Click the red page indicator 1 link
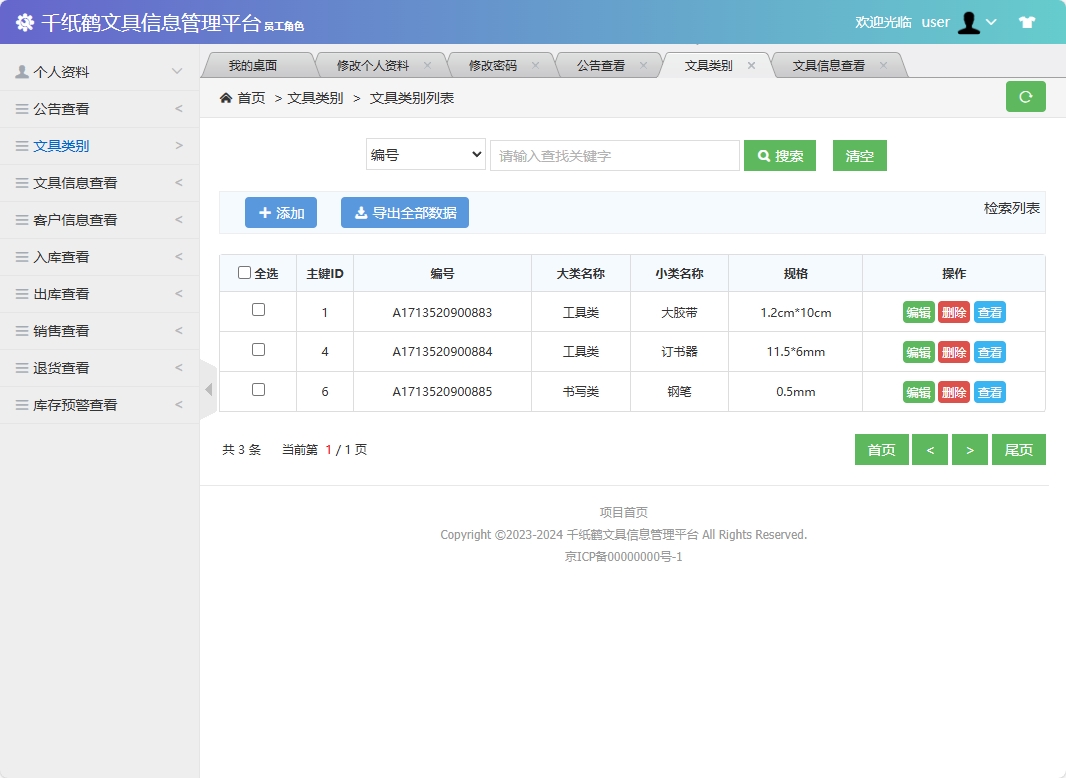Image resolution: width=1066 pixels, height=778 pixels. pyautogui.click(x=330, y=449)
